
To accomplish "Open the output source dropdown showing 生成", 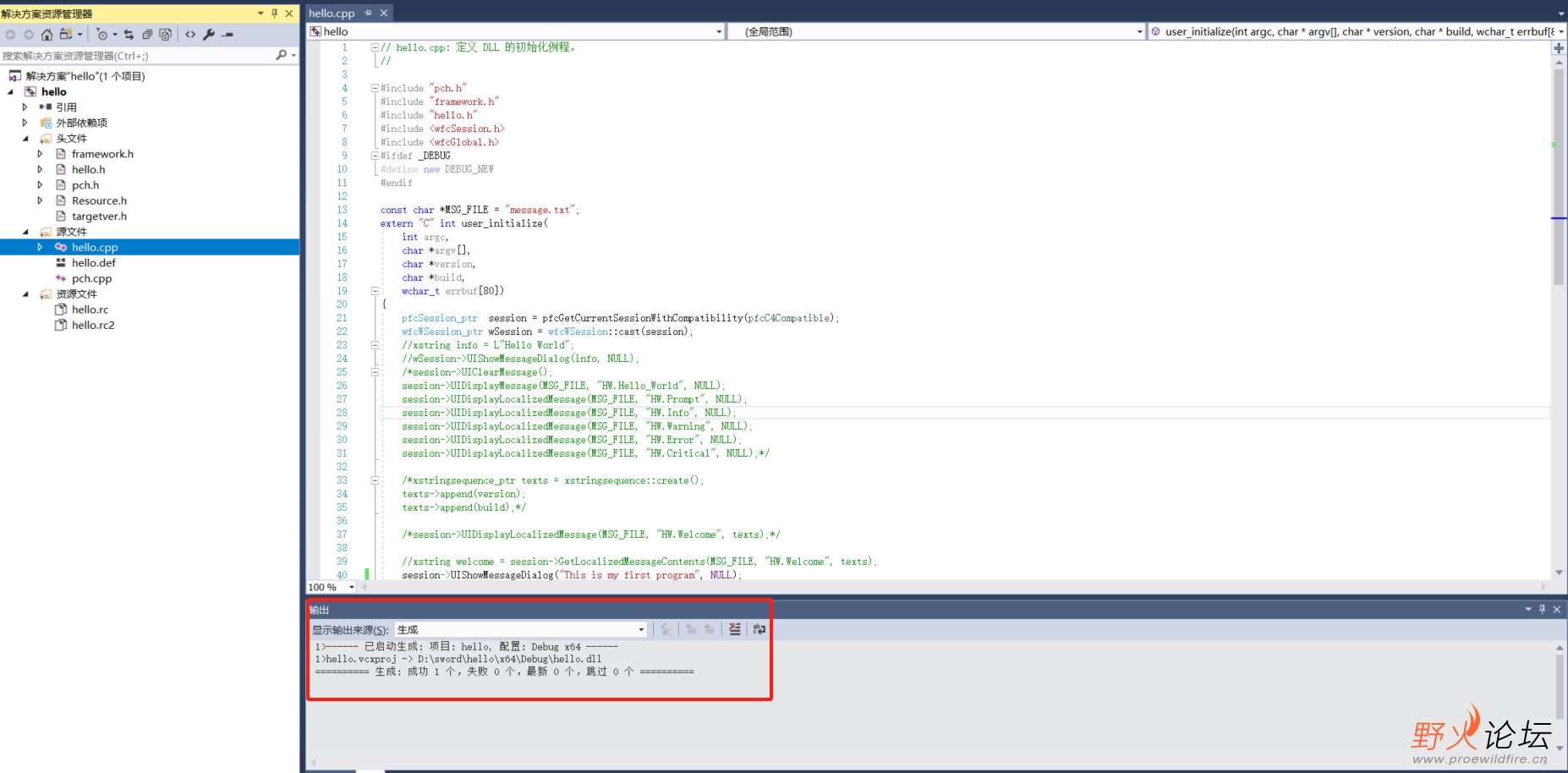I will [521, 629].
